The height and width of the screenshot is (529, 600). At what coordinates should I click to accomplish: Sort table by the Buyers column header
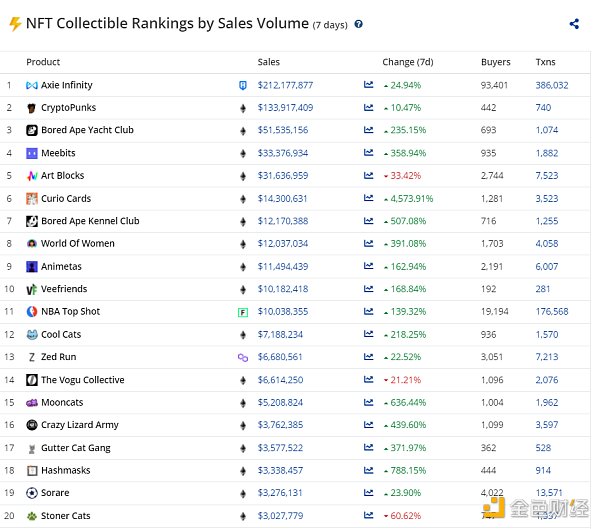pyautogui.click(x=495, y=62)
